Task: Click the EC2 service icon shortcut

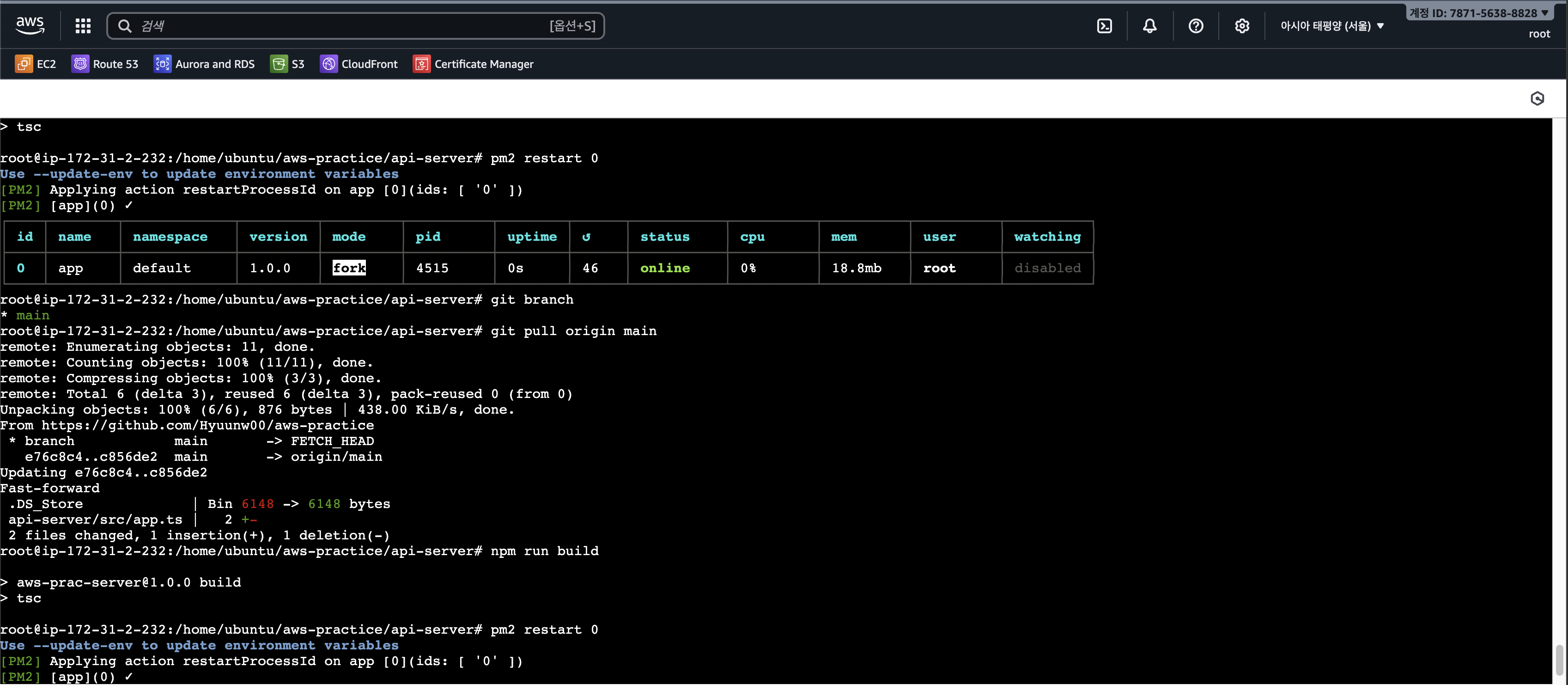Action: (24, 64)
